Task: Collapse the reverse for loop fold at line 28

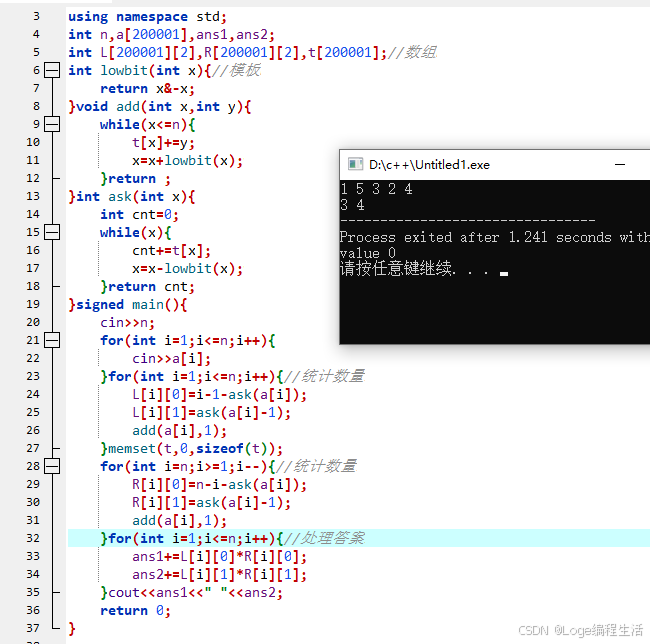Action: [x=52, y=466]
